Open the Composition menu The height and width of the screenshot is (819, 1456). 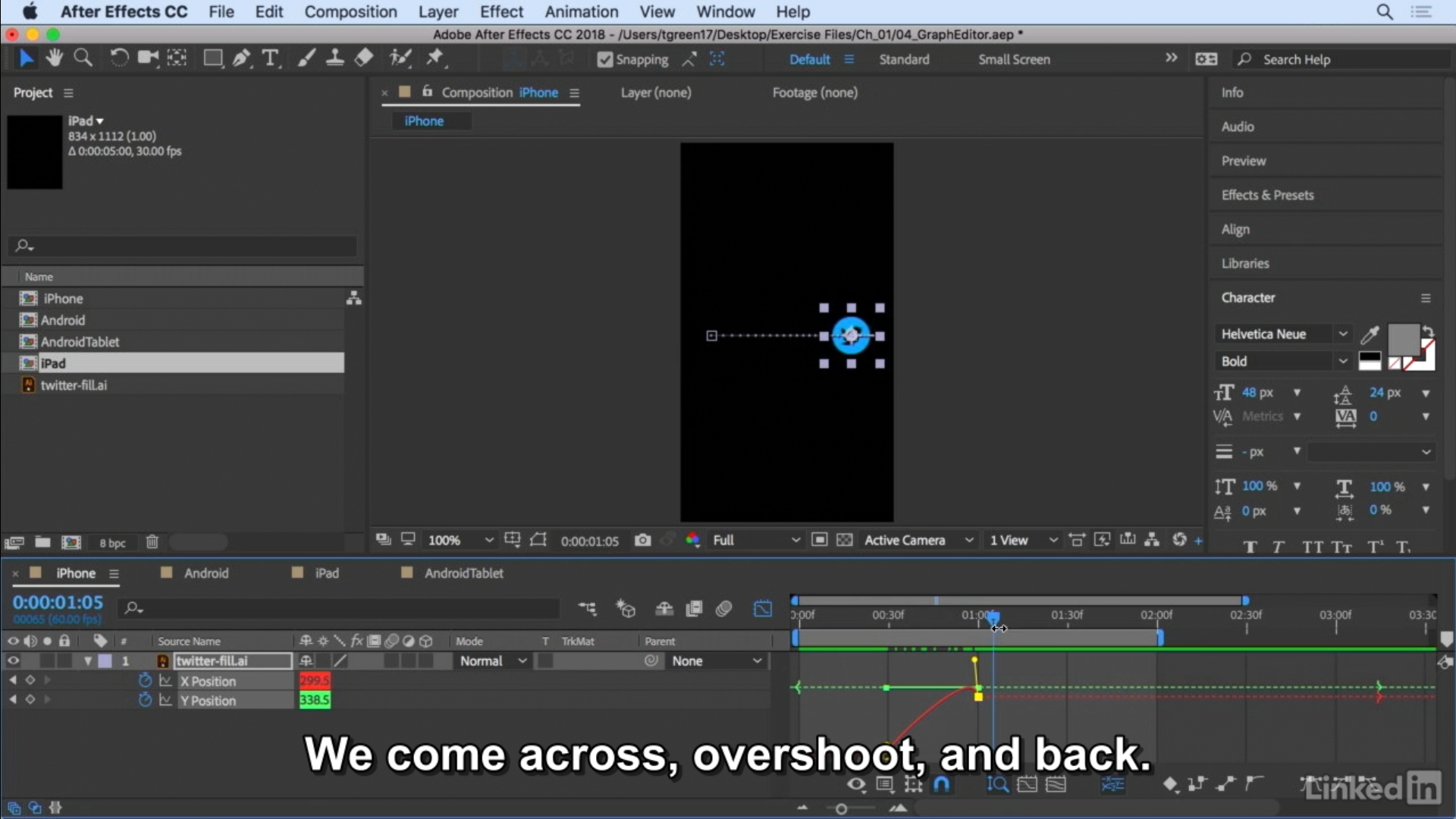(350, 11)
